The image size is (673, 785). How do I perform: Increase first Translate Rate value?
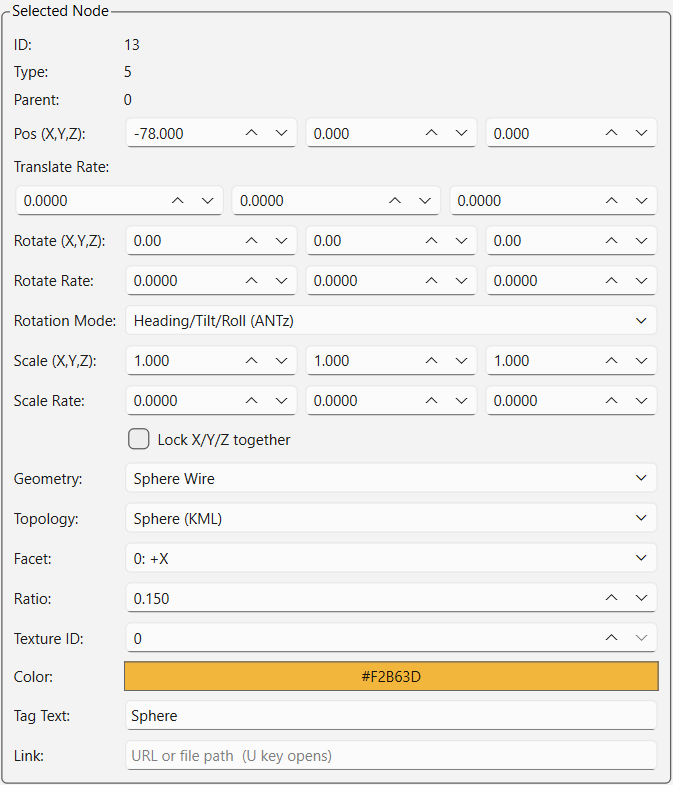click(178, 201)
